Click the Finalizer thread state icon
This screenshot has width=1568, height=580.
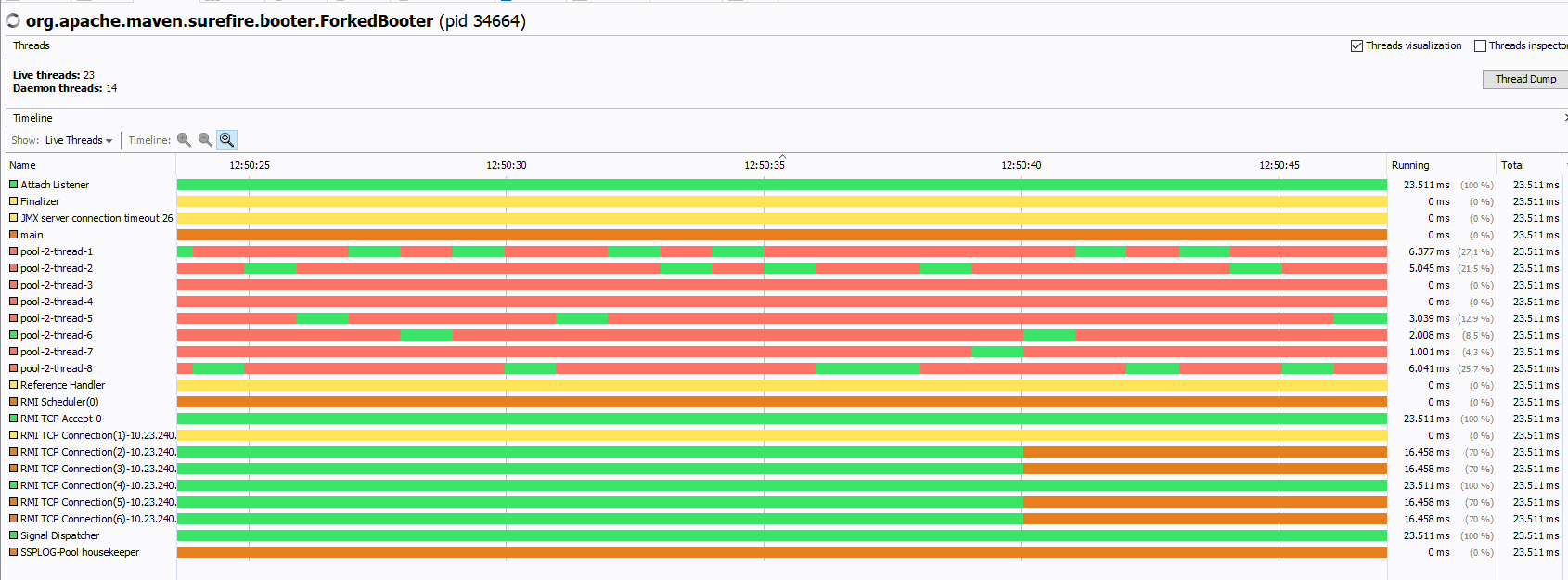(x=14, y=201)
